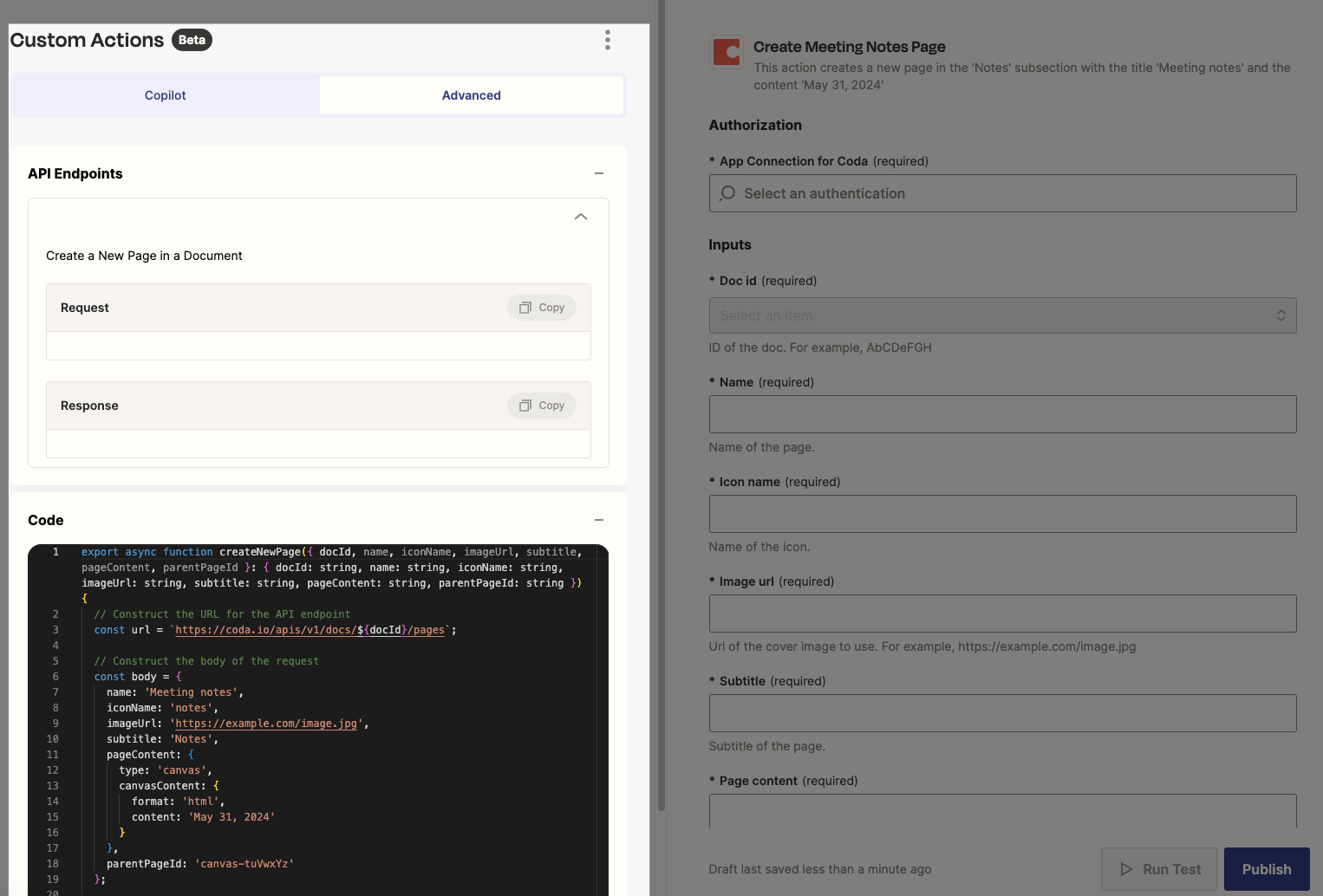1323x896 pixels.
Task: Click the 'Create Meeting Notes Page' title
Action: coord(850,47)
